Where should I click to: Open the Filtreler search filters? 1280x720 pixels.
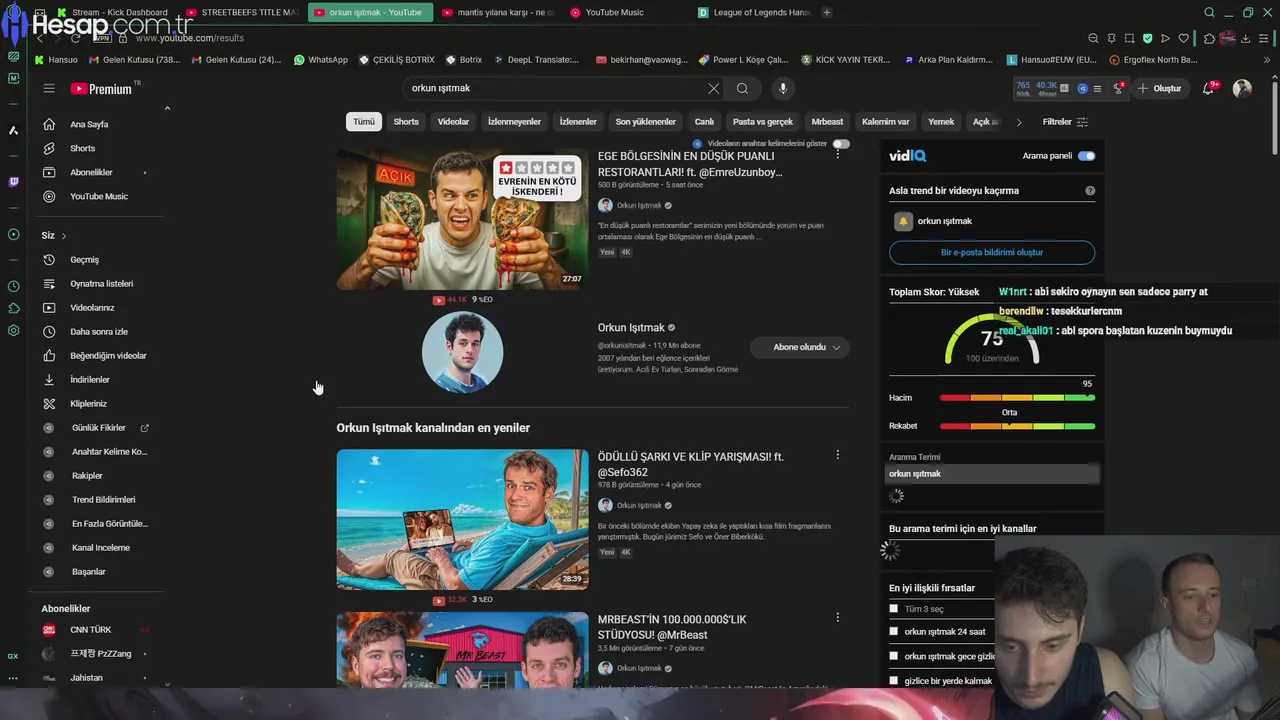pyautogui.click(x=1065, y=122)
